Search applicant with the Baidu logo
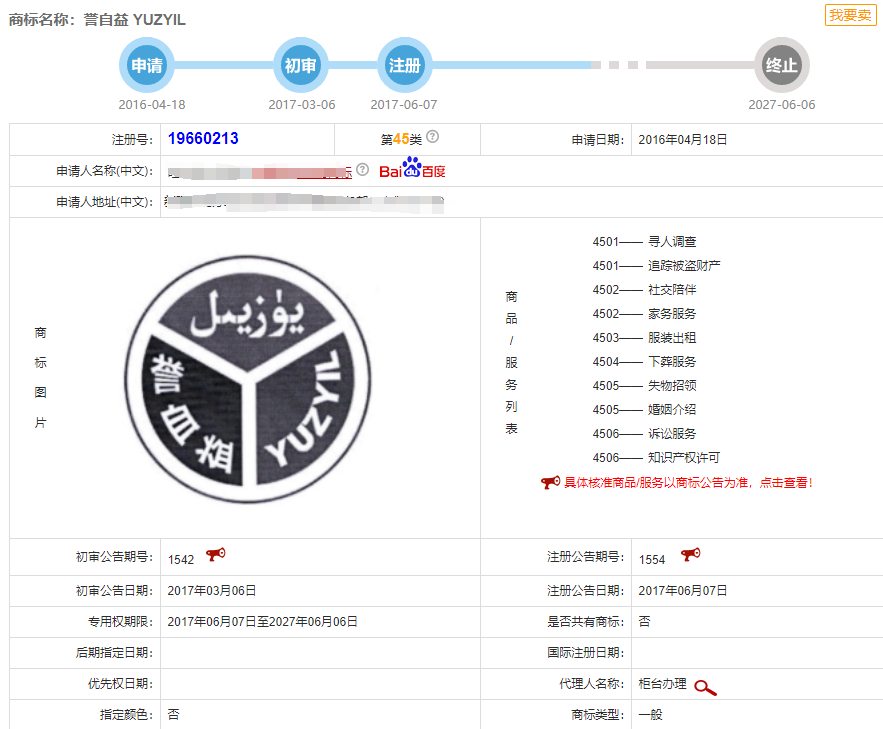The image size is (883, 729). pos(412,168)
